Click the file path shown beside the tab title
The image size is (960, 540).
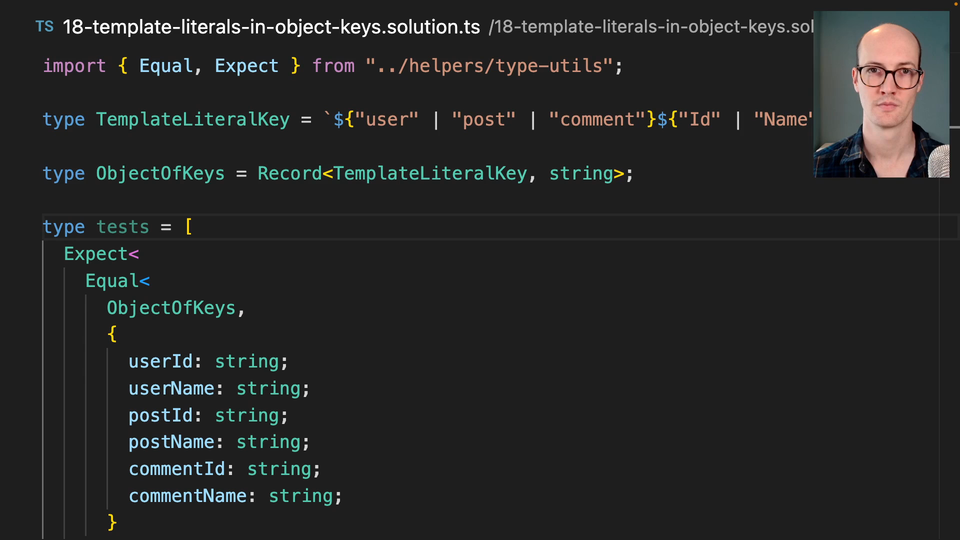[650, 27]
